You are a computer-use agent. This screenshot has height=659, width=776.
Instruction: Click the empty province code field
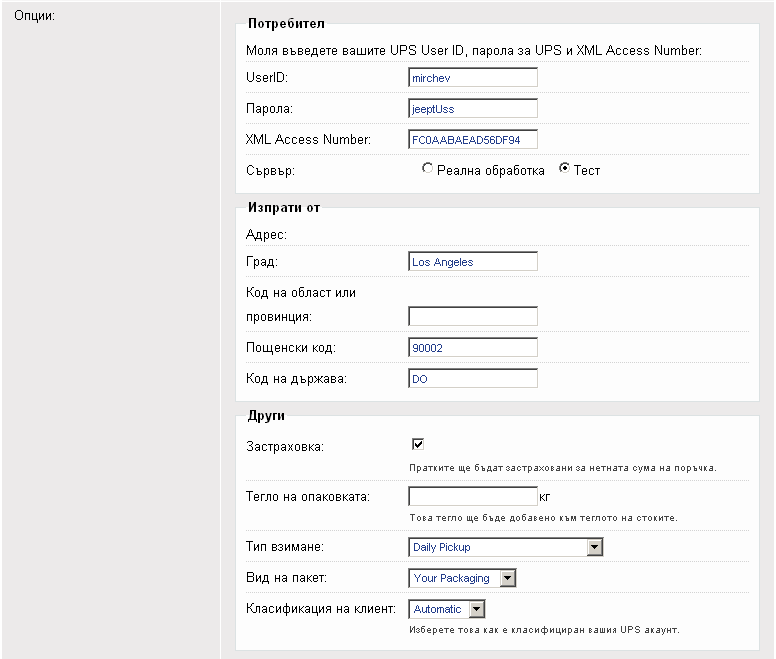pyautogui.click(x=472, y=317)
